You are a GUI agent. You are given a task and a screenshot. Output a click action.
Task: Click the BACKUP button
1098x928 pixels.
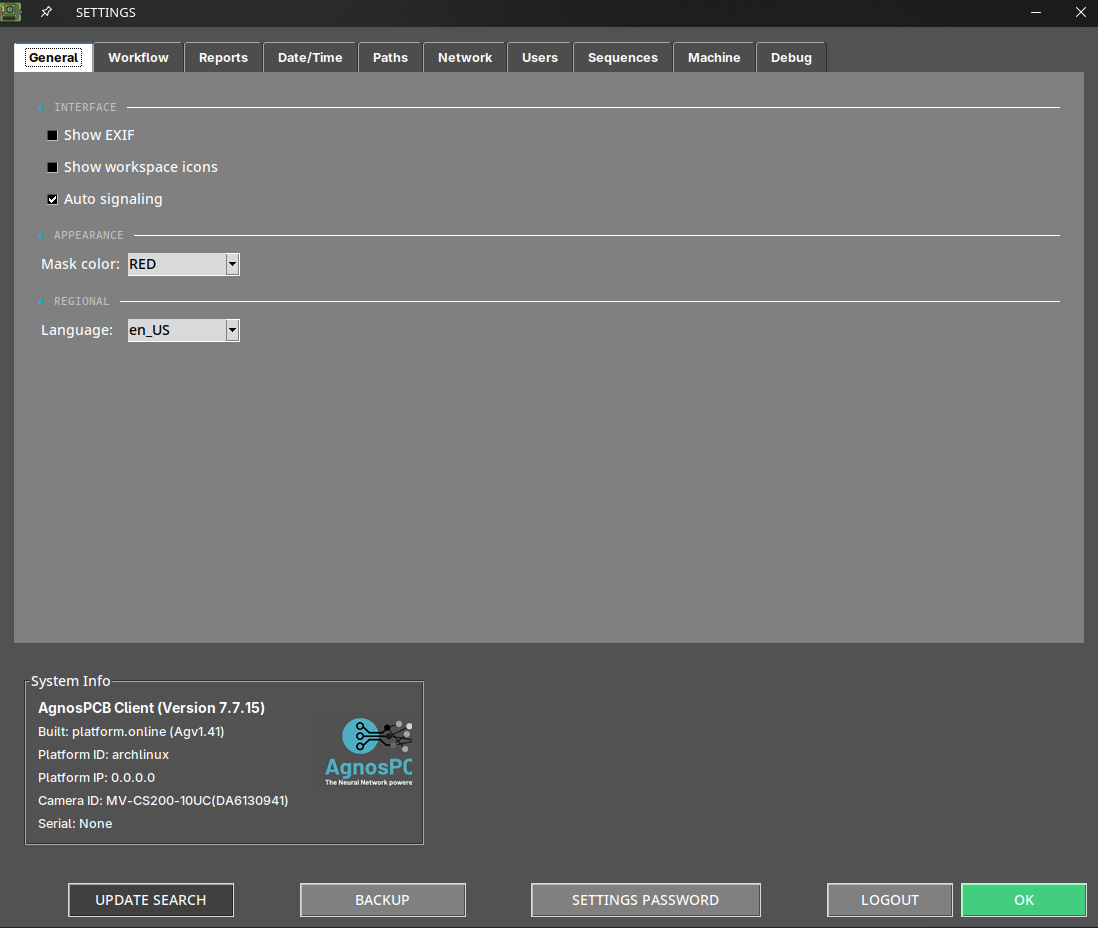(x=382, y=900)
